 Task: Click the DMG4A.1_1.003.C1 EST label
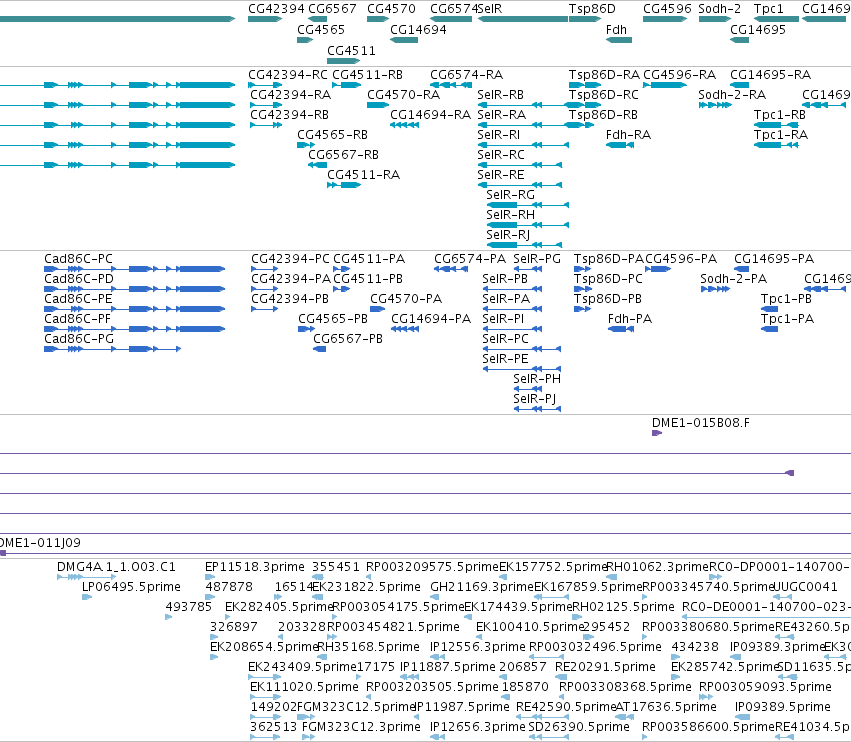pyautogui.click(x=116, y=567)
